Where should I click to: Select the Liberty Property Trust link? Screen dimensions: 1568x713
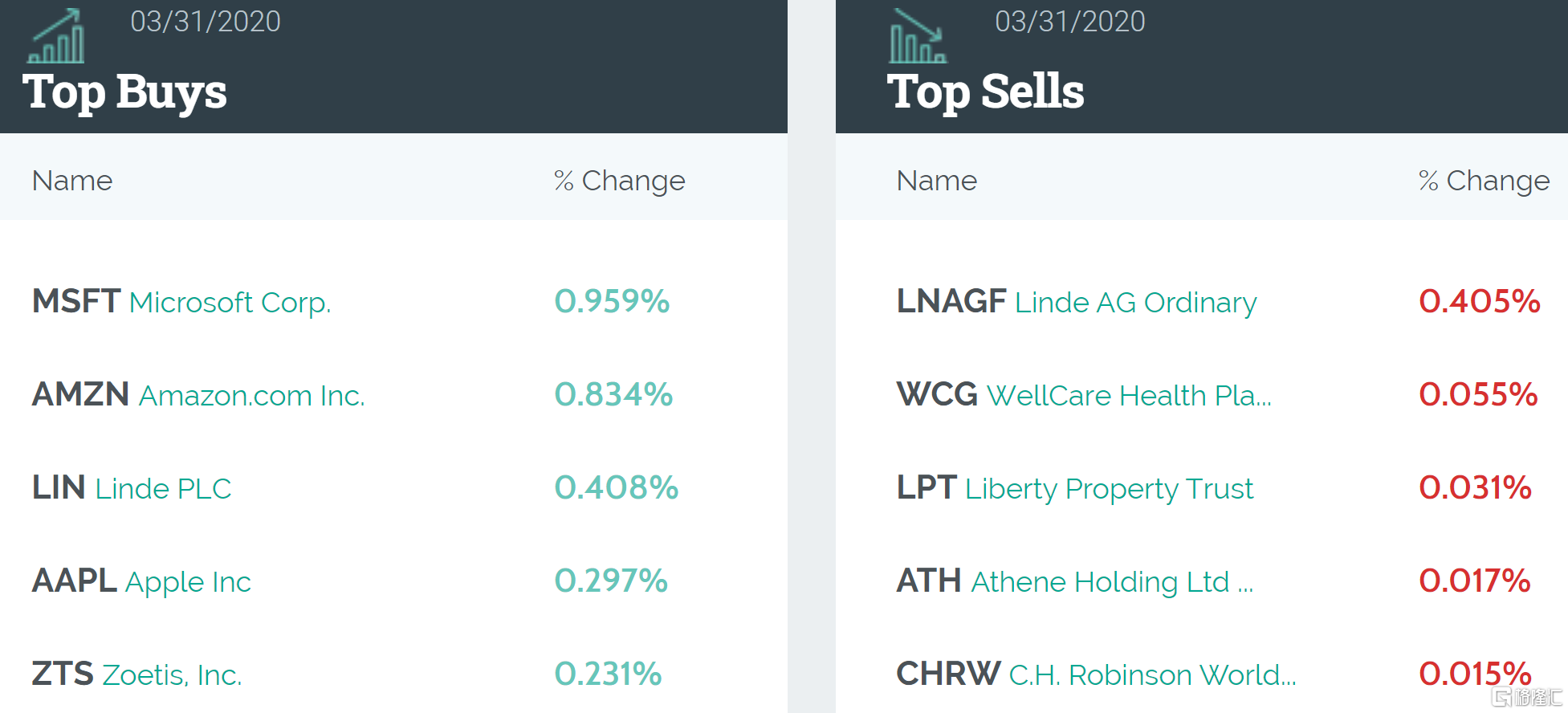[1109, 489]
